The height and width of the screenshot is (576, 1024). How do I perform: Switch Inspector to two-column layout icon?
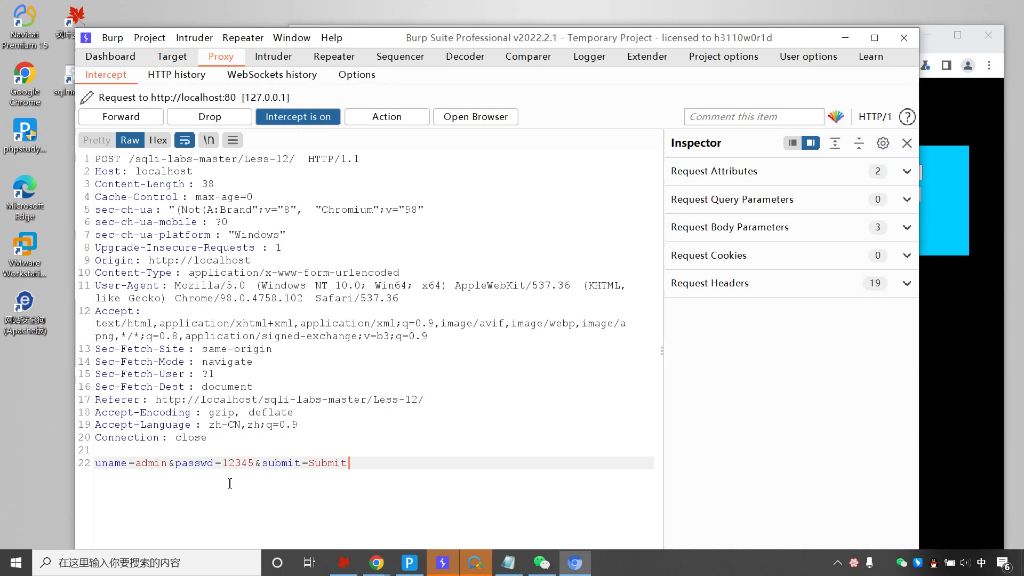pyautogui.click(x=810, y=143)
